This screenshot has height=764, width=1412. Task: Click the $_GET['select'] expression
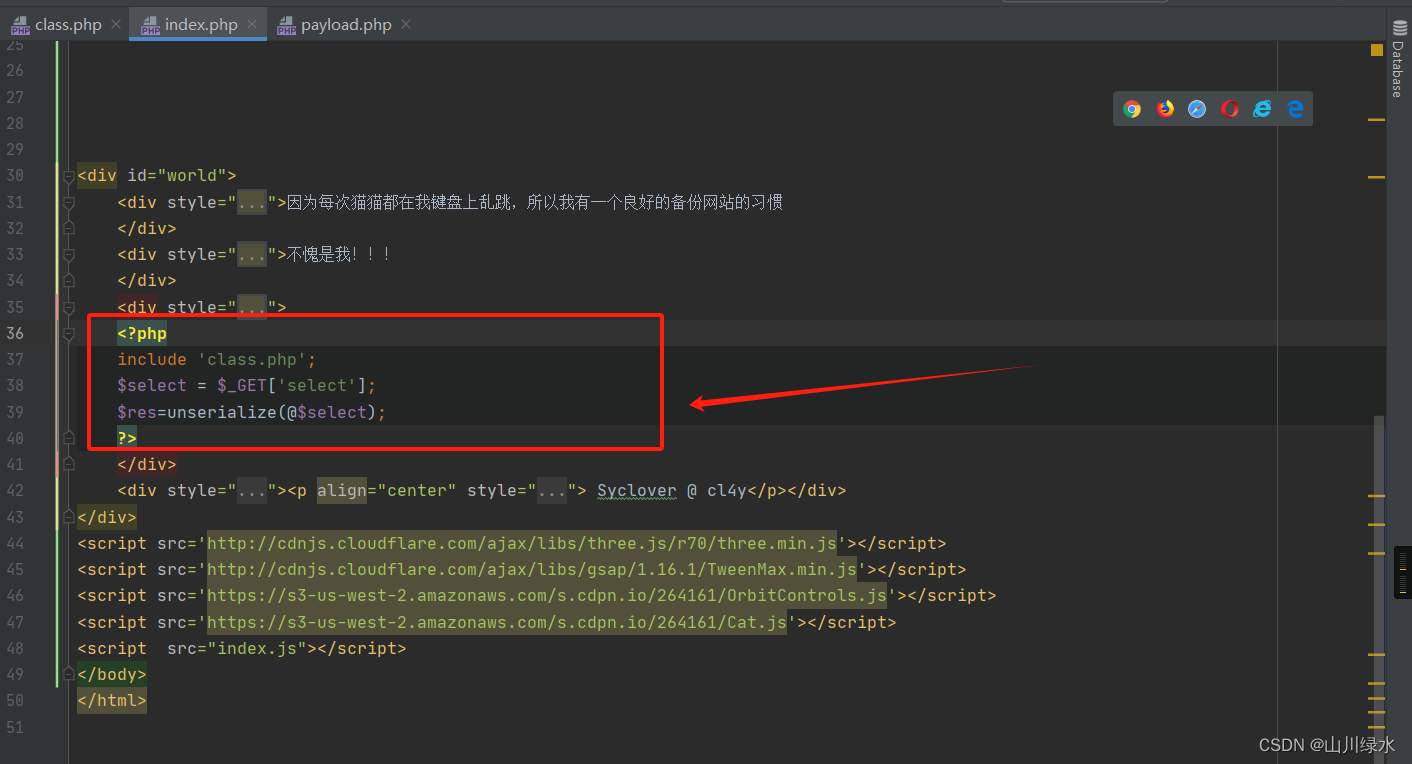[x=292, y=386]
